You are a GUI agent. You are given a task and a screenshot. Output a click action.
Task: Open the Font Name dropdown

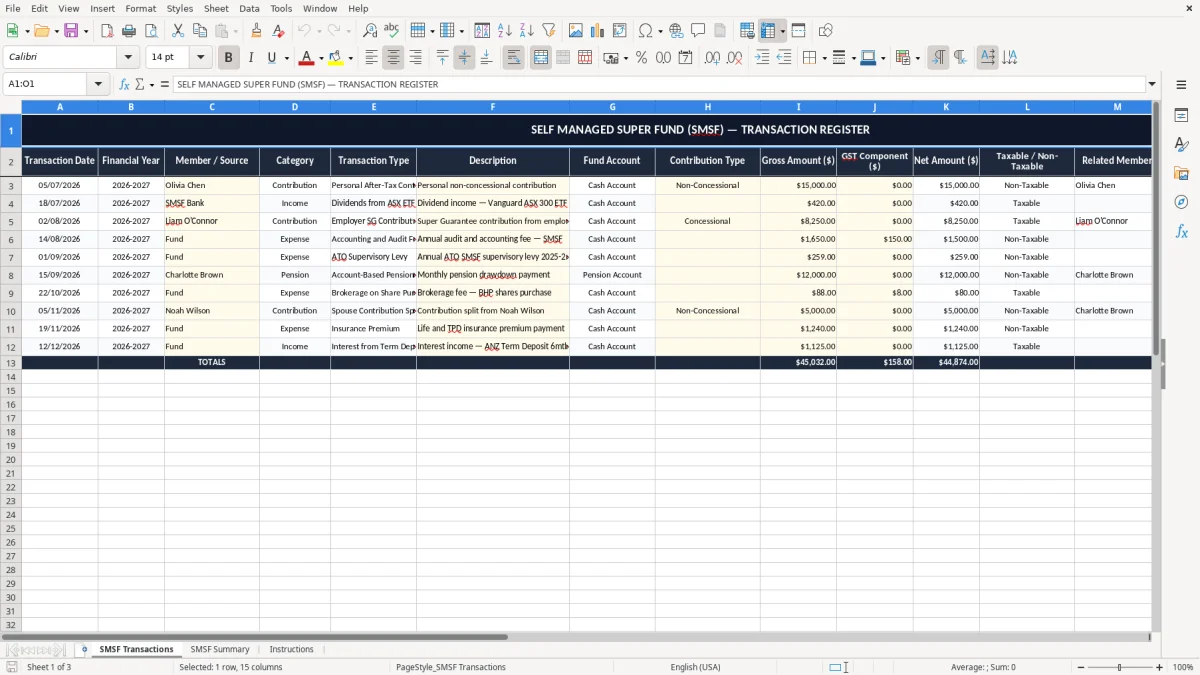tap(128, 58)
